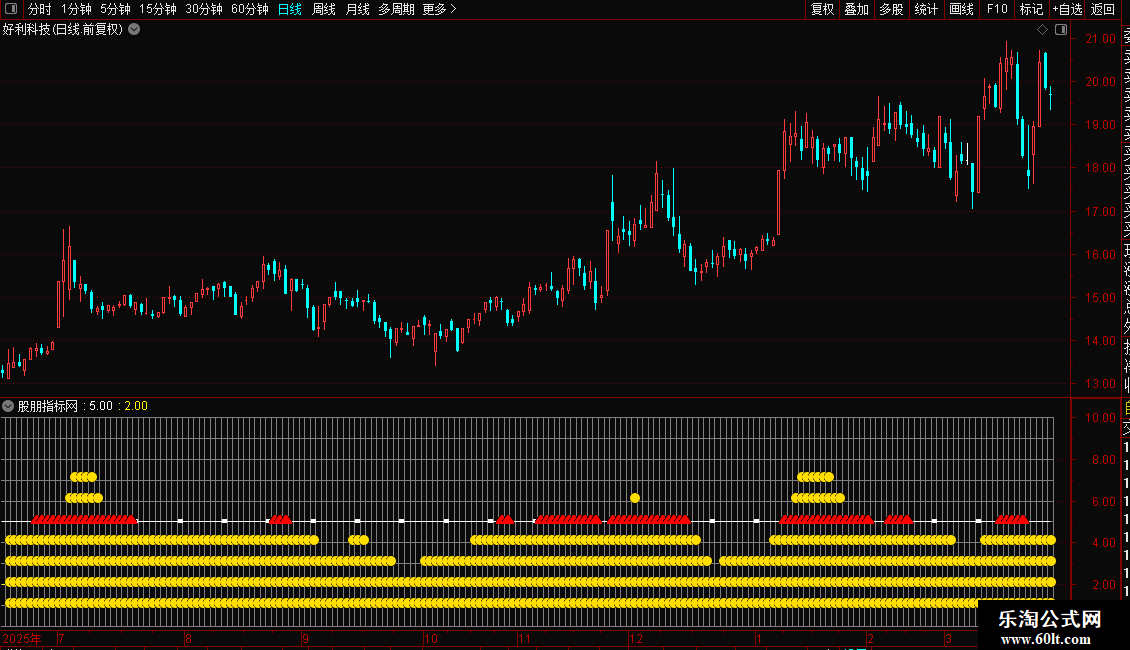Click the 2025年 label on time axis
The image size is (1130, 650).
(22, 639)
